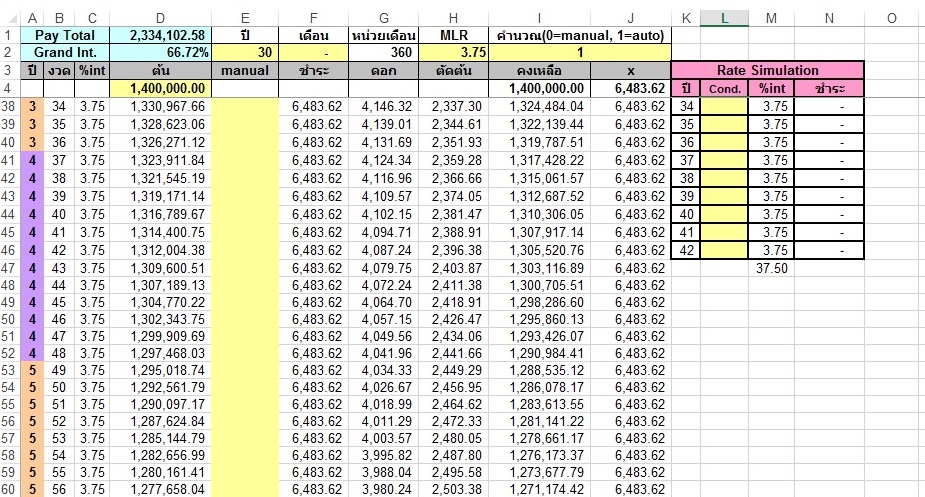This screenshot has height=497, width=925.
Task: Click MLR header cell
Action: 454,35
